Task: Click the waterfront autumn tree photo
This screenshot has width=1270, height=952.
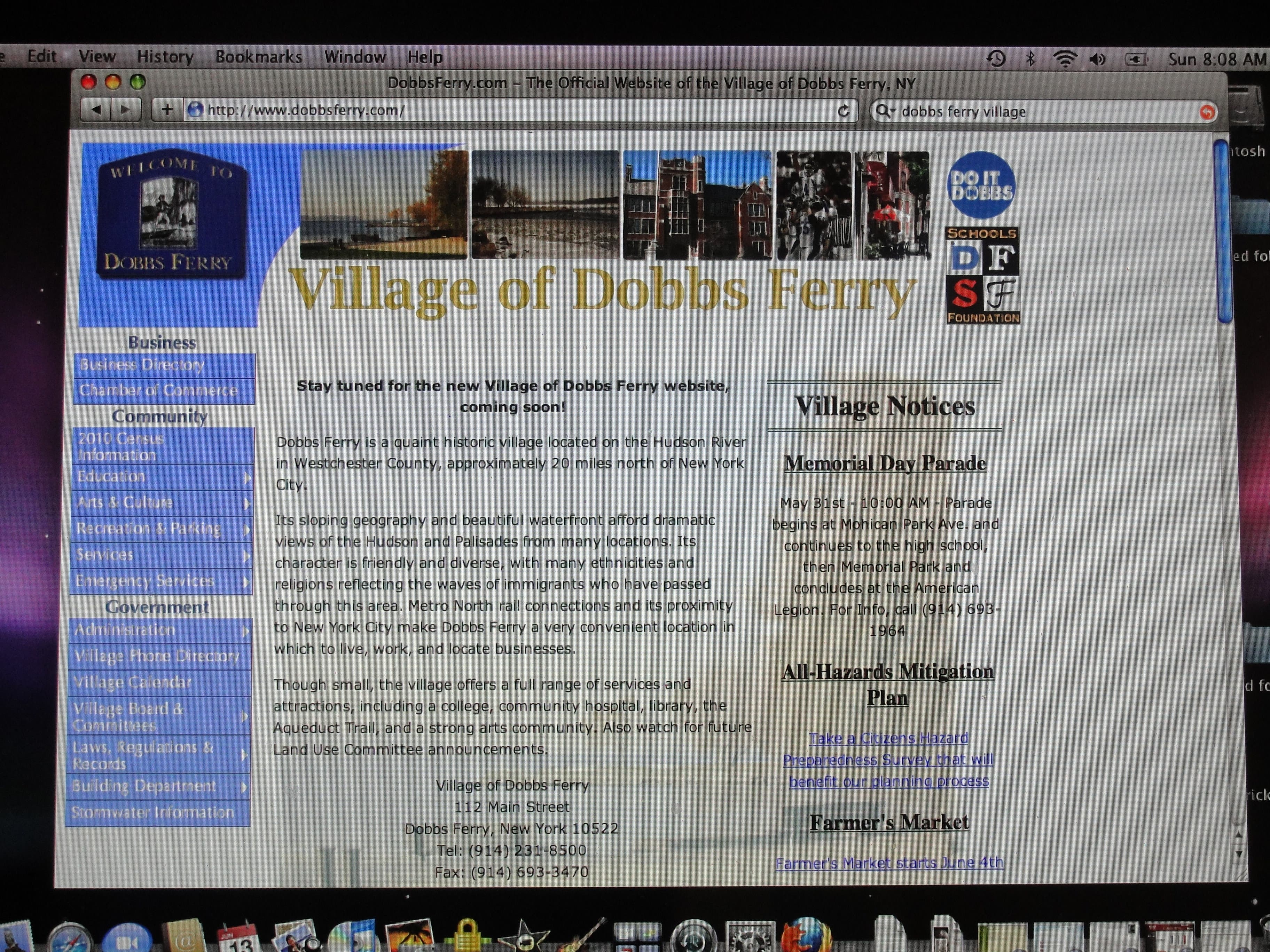Action: [384, 204]
